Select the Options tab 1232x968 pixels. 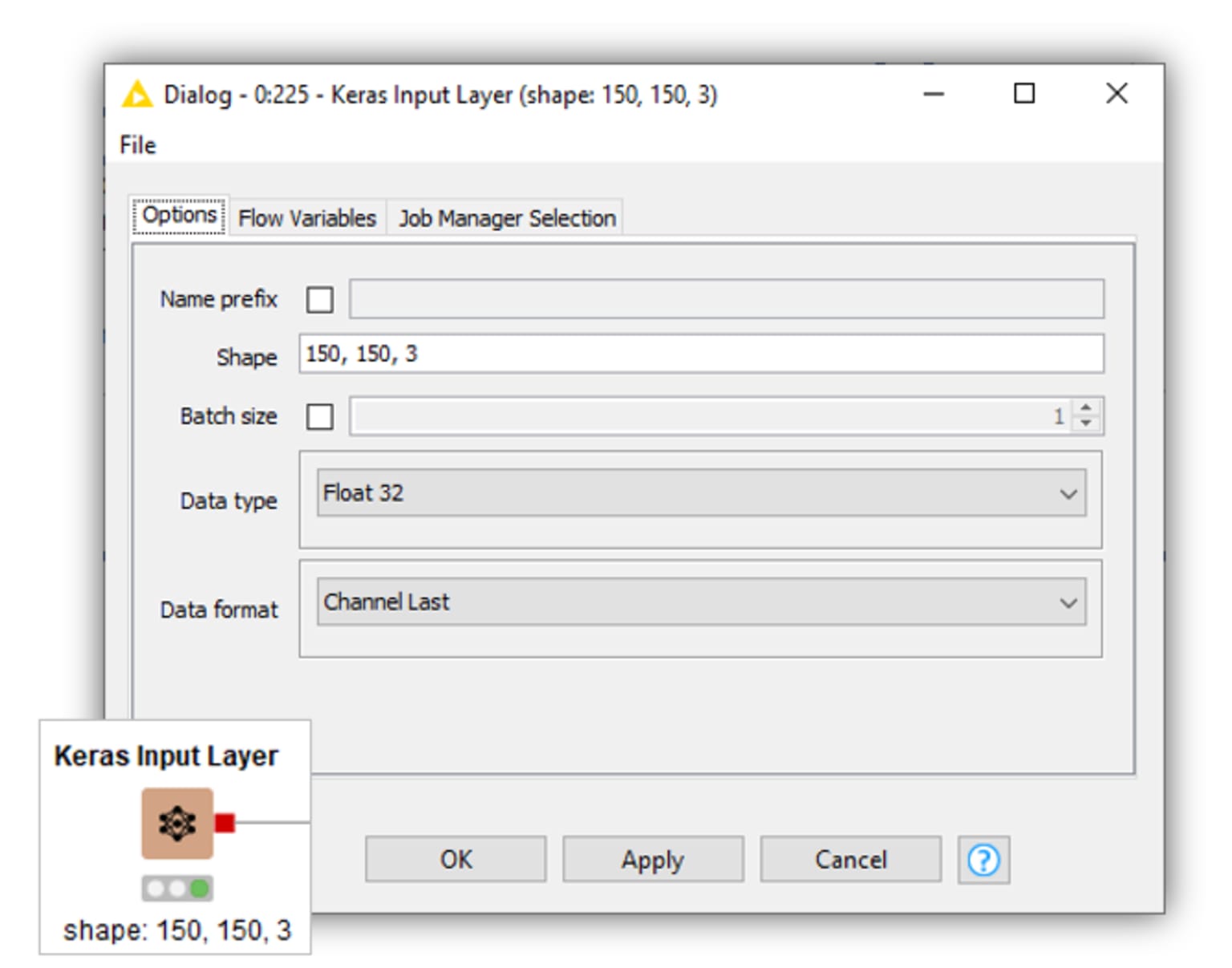pyautogui.click(x=179, y=214)
